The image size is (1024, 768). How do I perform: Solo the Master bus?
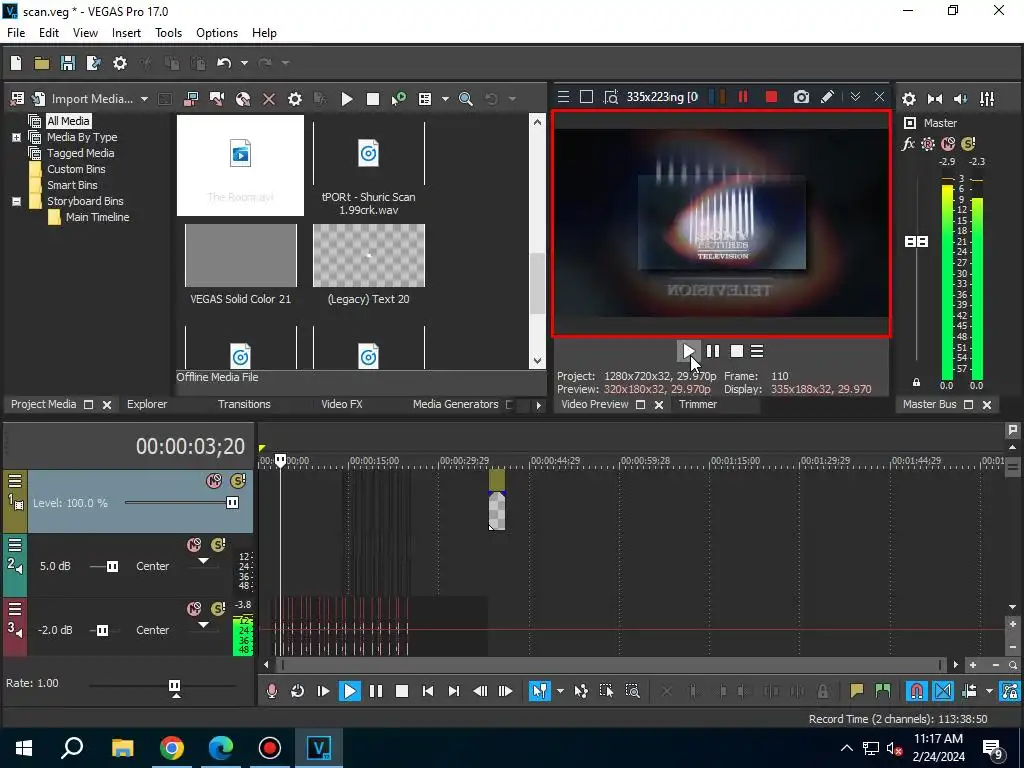point(968,144)
